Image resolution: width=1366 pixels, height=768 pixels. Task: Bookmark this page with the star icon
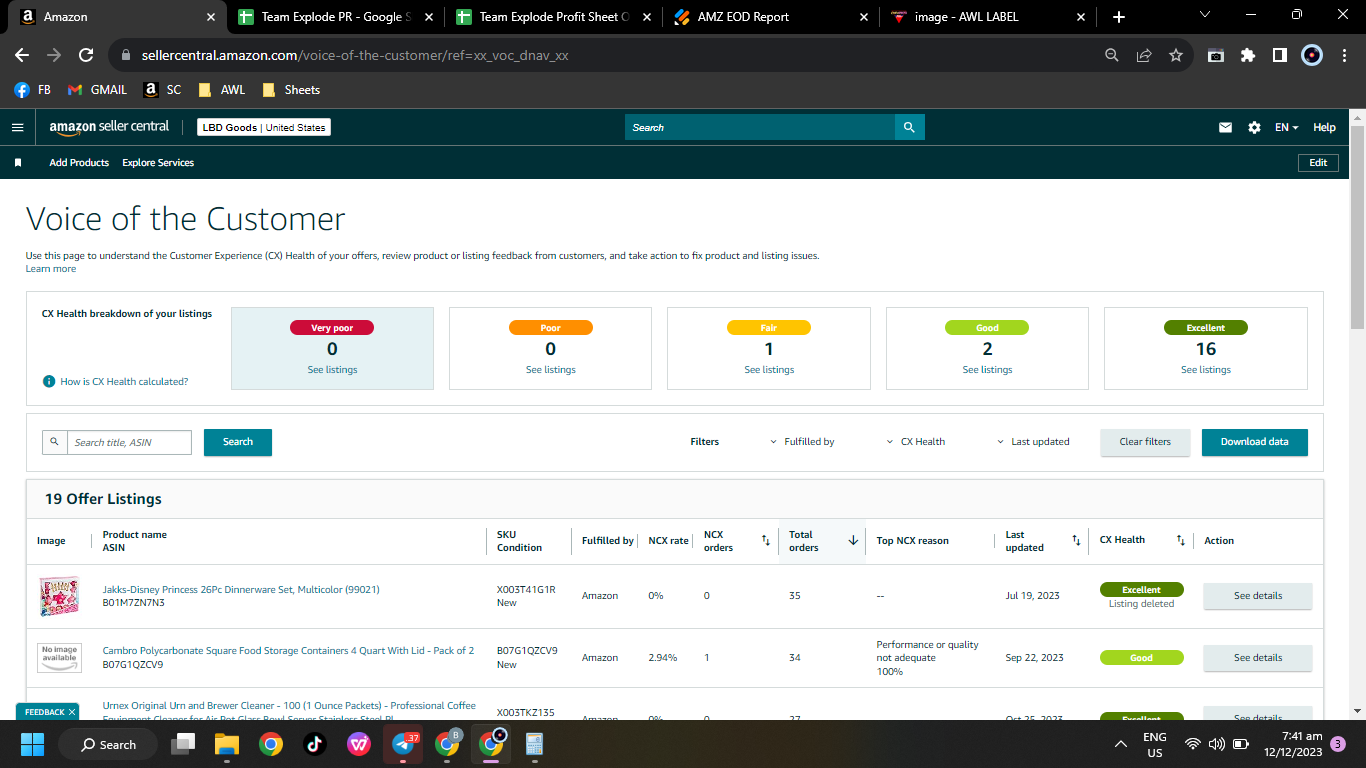tap(1176, 56)
